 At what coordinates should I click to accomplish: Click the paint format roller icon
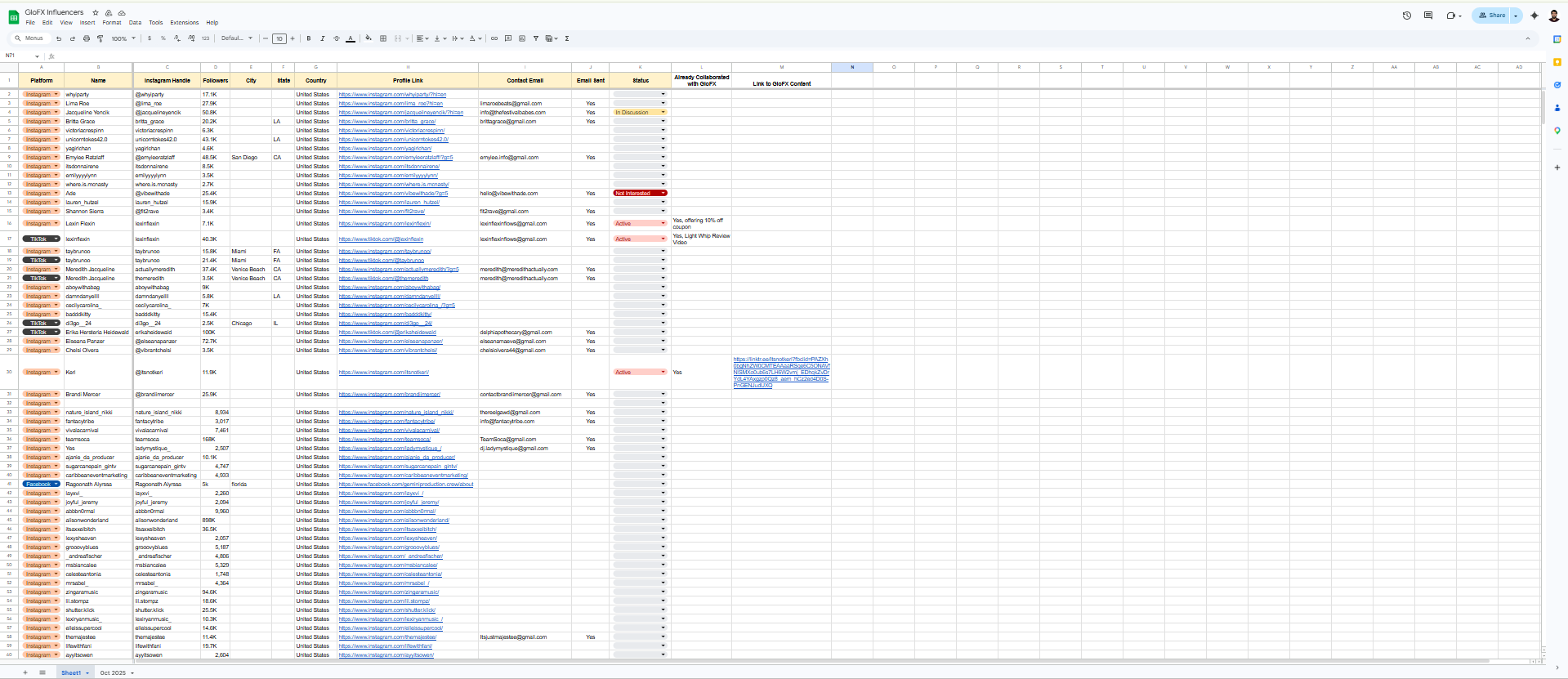point(100,38)
